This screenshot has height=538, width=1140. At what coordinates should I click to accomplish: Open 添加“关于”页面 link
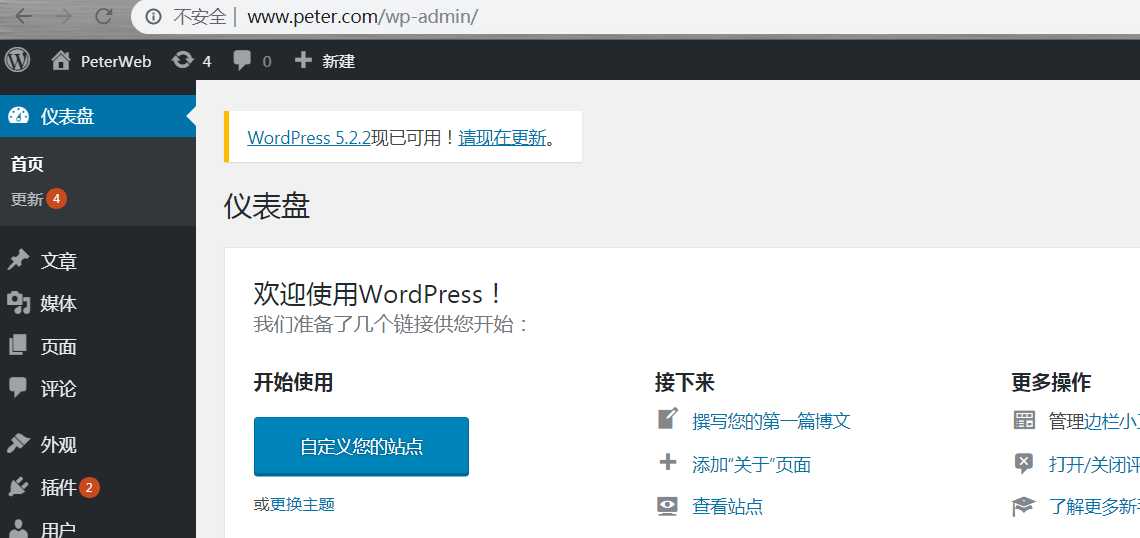pos(752,465)
